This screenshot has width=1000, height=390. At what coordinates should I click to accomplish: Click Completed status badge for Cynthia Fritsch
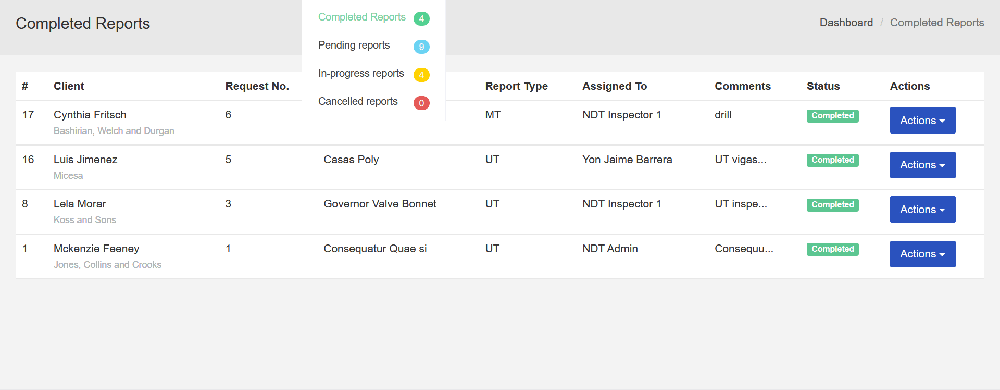coord(832,116)
